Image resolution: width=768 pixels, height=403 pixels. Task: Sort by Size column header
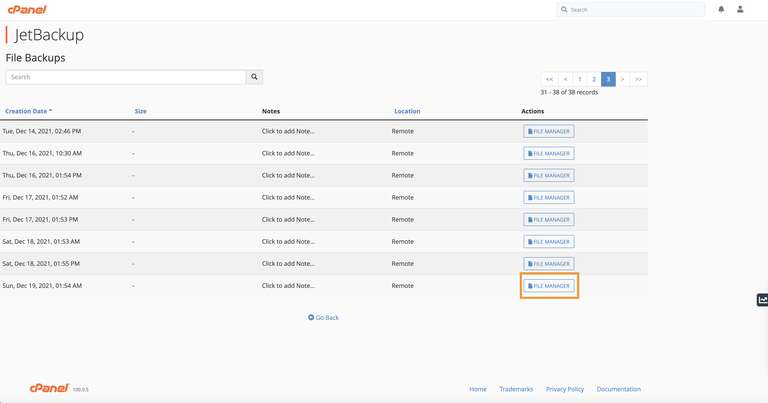(141, 111)
